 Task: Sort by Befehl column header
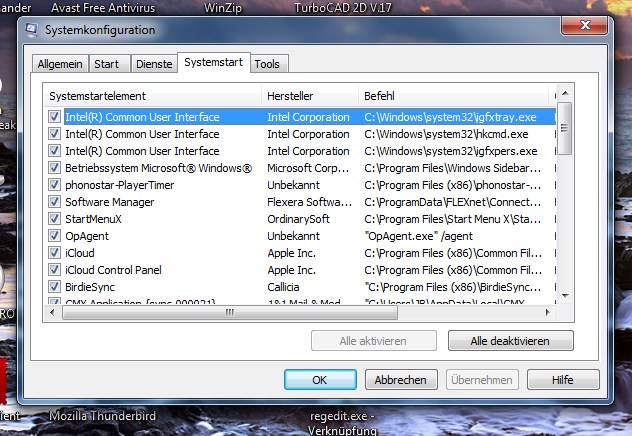(454, 96)
